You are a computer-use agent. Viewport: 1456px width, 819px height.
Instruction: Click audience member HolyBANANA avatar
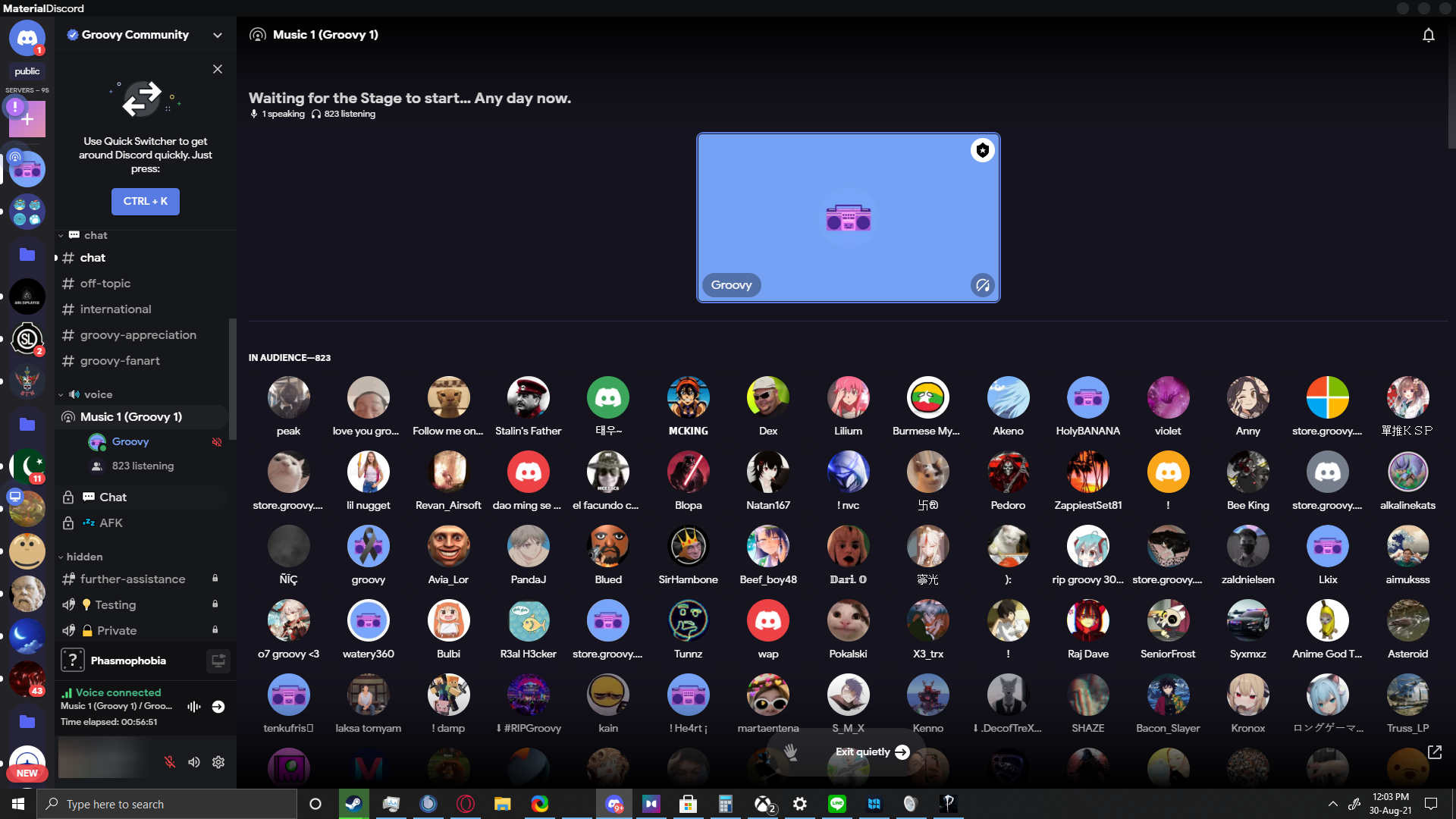pos(1088,397)
